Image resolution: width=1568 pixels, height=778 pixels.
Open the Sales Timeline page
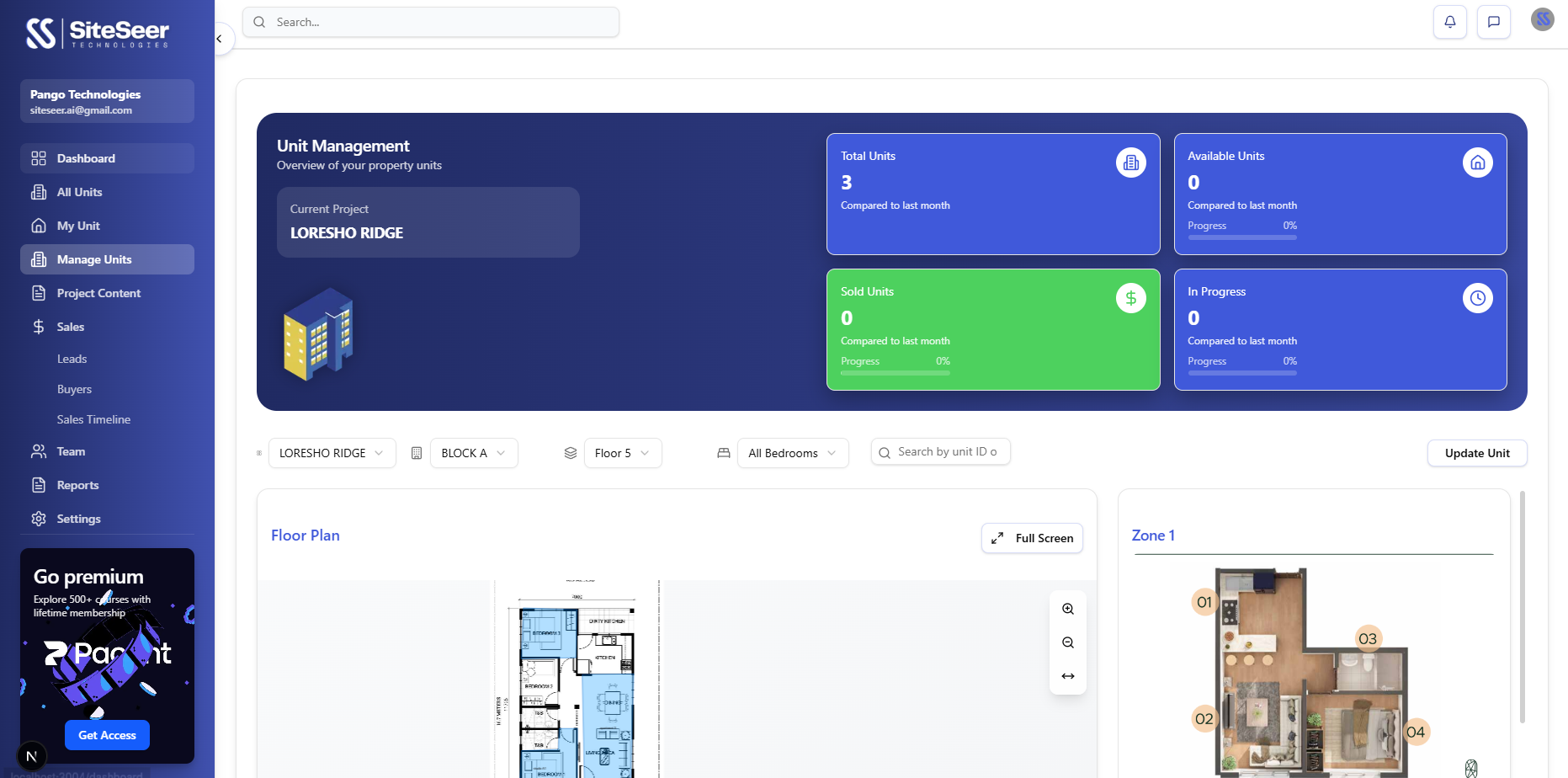(x=93, y=418)
